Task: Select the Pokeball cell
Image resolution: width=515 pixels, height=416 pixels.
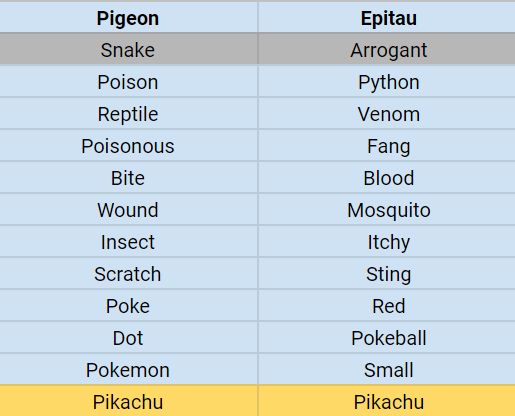Action: pyautogui.click(x=387, y=338)
